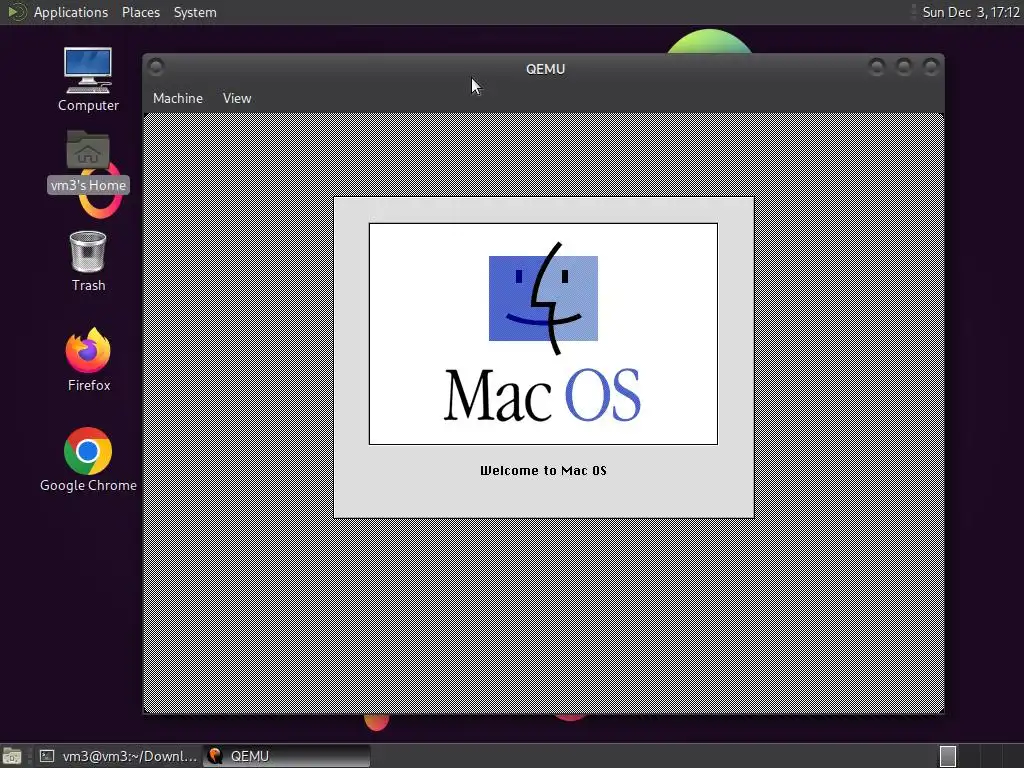Screen dimensions: 1024x768
Task: Click the QEMU taskbar button
Action: (x=286, y=756)
